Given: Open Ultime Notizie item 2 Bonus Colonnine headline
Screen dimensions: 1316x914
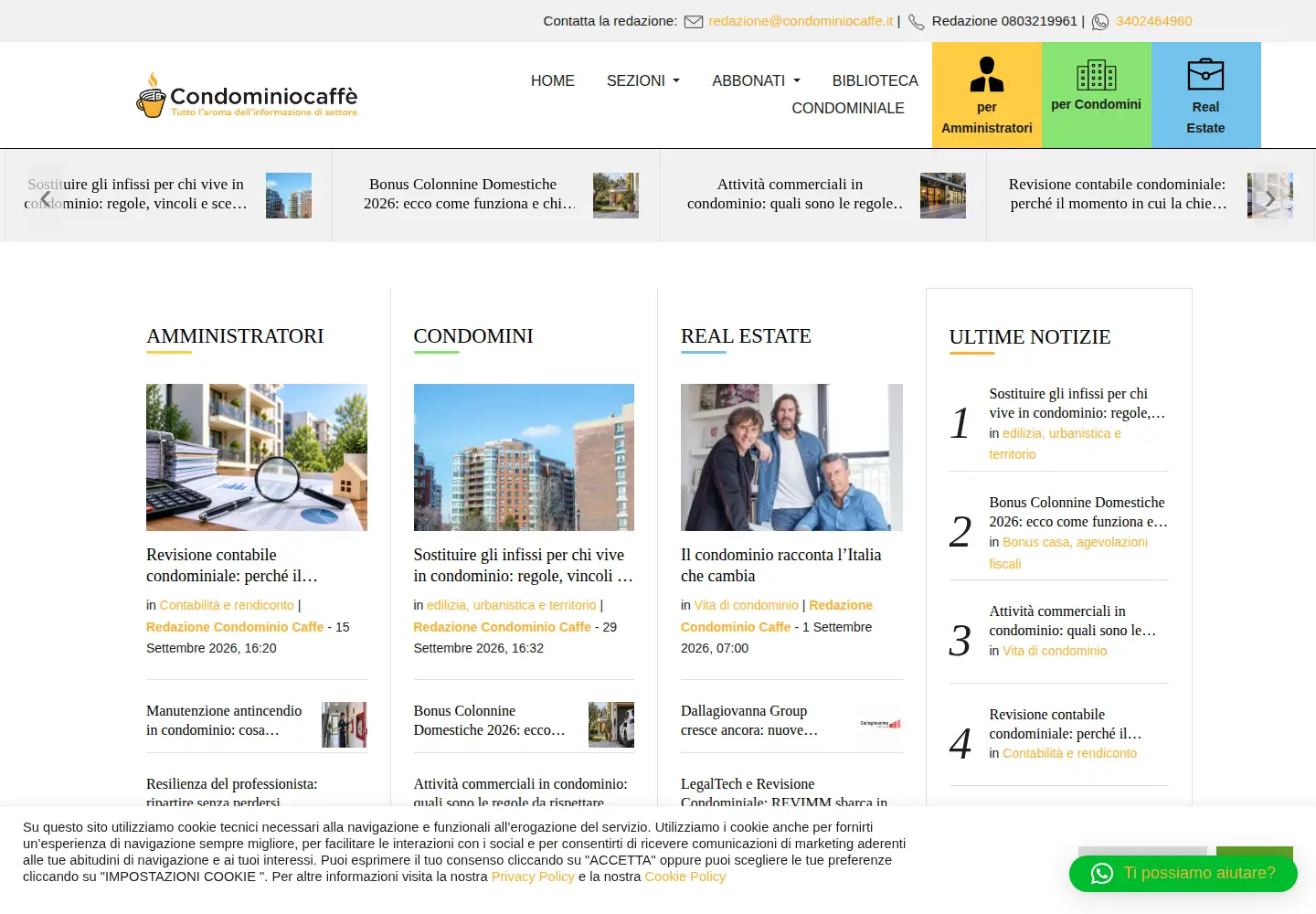Looking at the screenshot, I should click(1078, 512).
